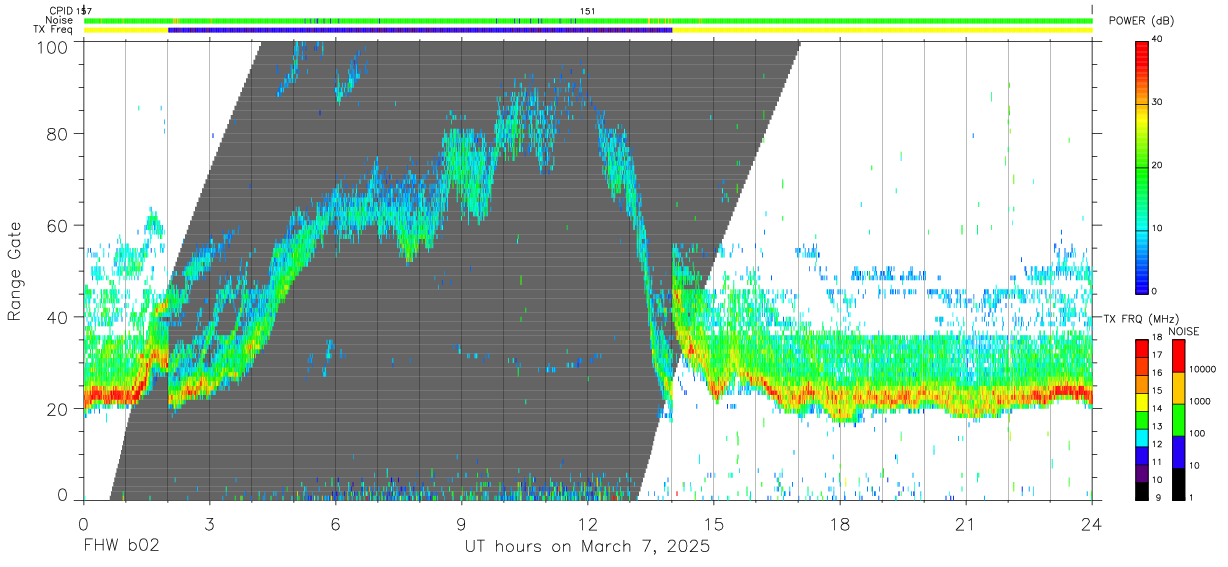Pick the blue segment of NOISE colorbar
The width and height of the screenshot is (1228, 567).
coord(1178,452)
